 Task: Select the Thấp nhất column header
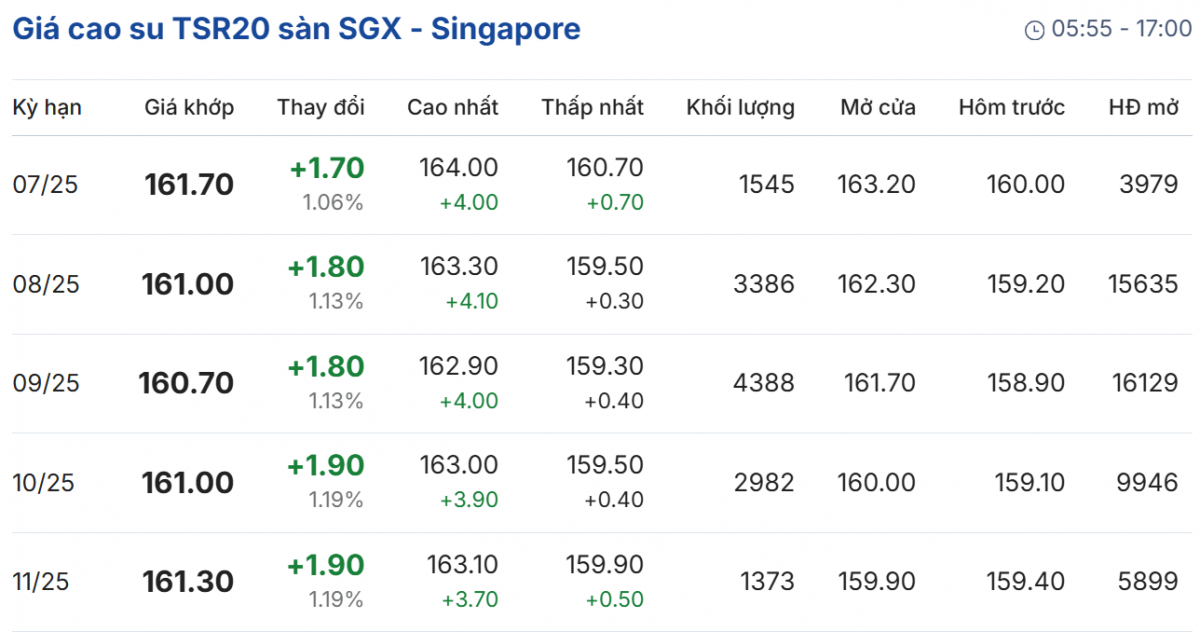(x=593, y=108)
